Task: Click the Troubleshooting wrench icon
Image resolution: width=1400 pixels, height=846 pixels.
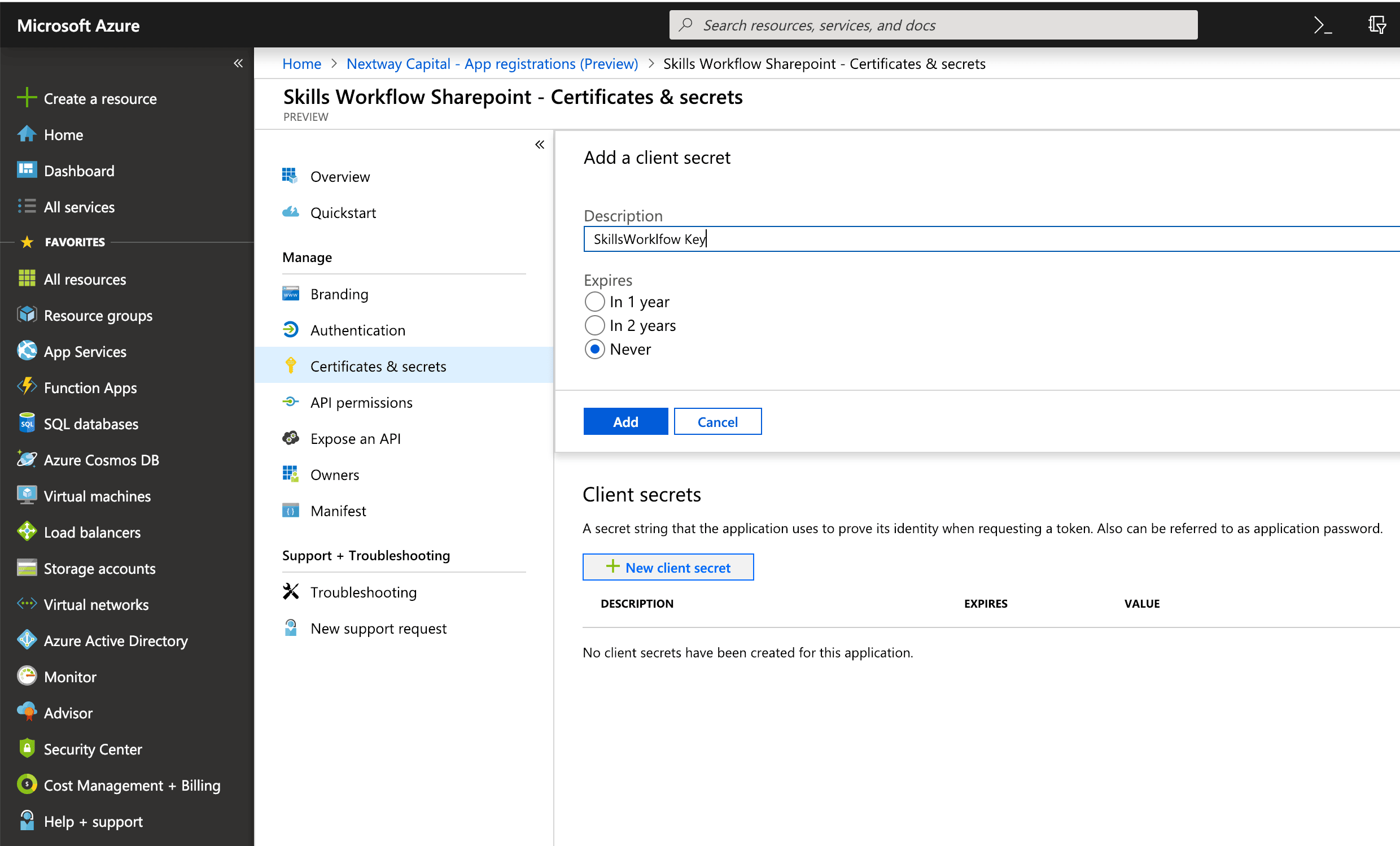Action: [x=290, y=592]
